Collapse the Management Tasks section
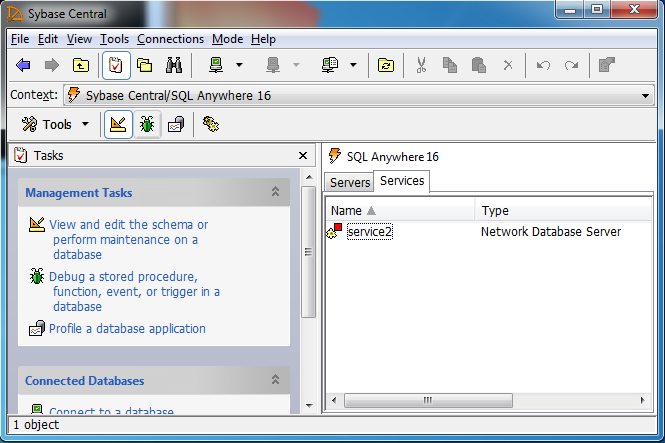Image resolution: width=665 pixels, height=443 pixels. click(x=275, y=192)
